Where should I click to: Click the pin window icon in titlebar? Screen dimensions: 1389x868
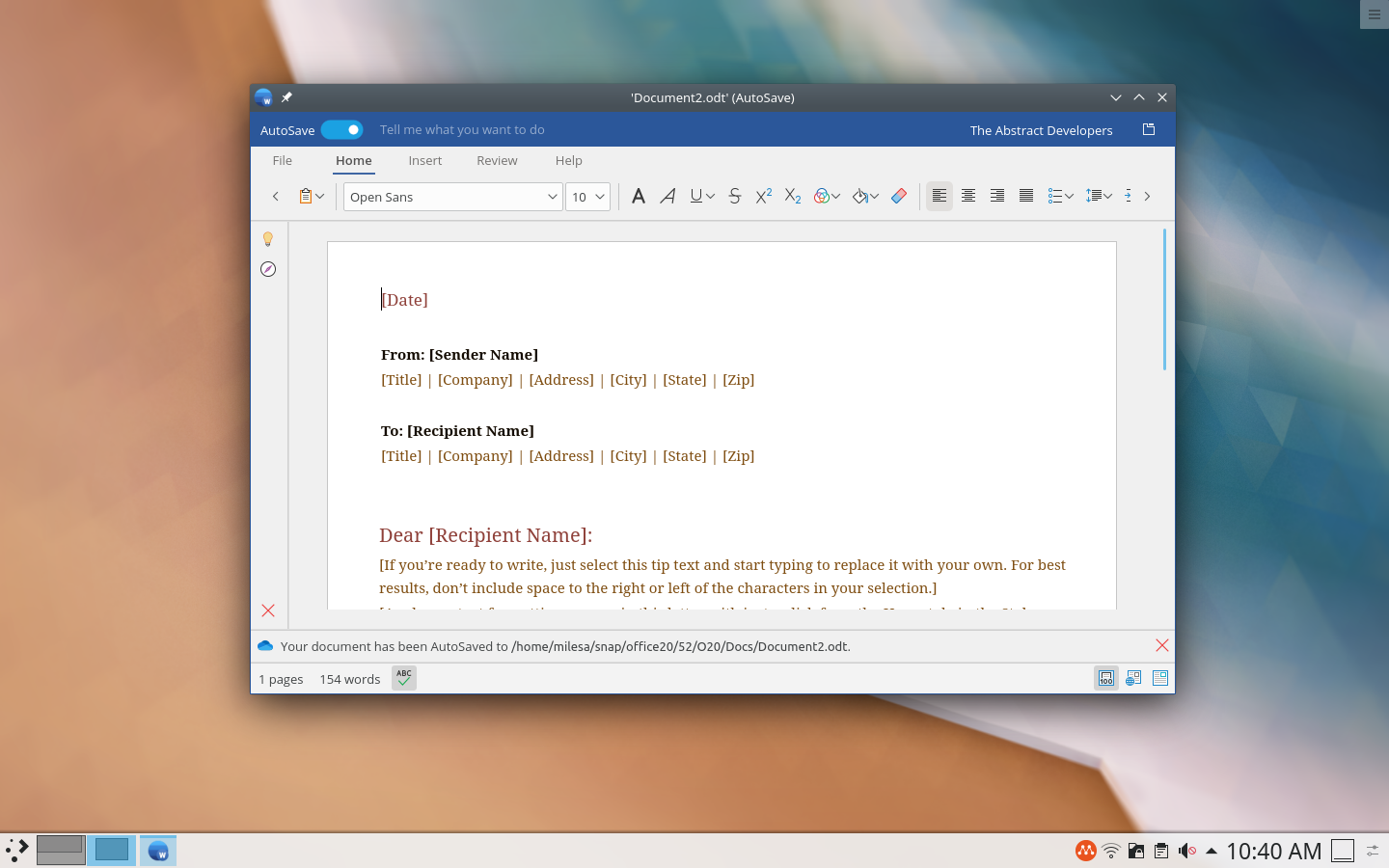[286, 97]
